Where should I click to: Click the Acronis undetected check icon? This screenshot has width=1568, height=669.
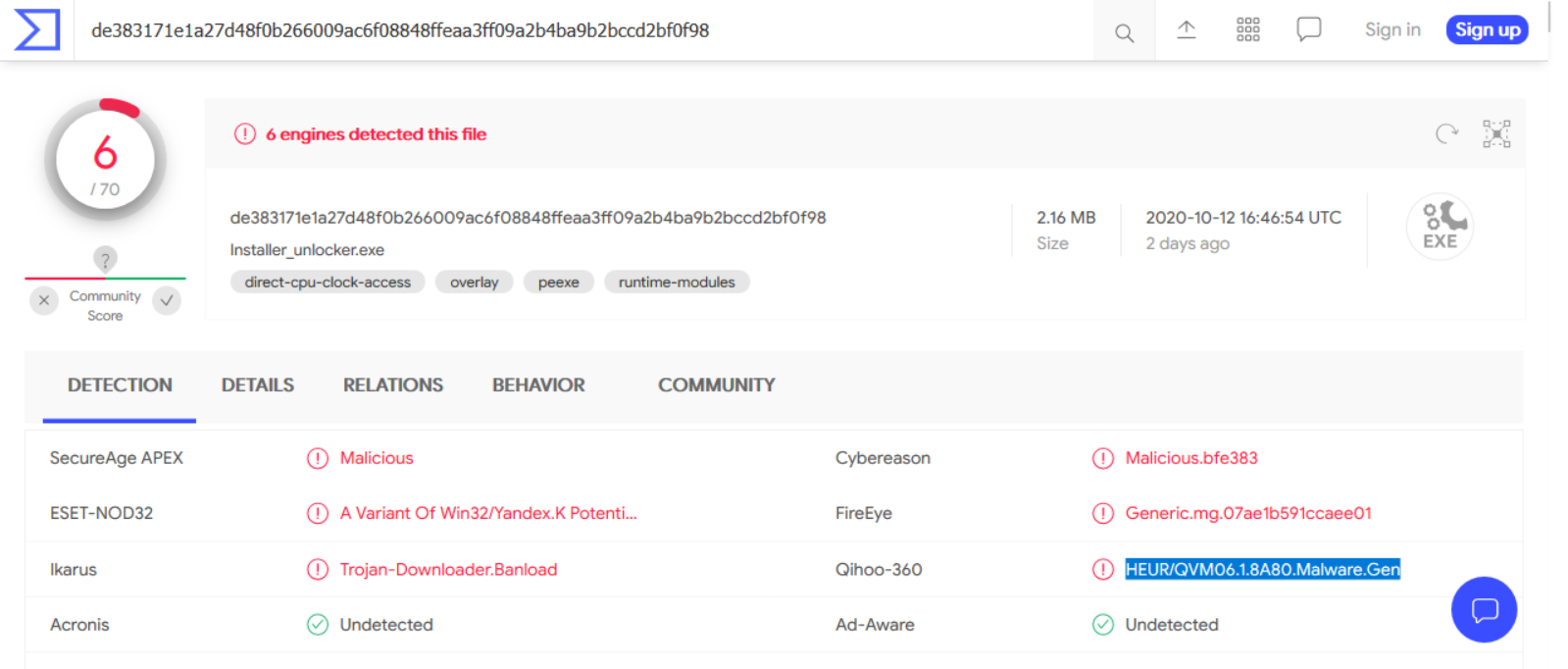[318, 625]
